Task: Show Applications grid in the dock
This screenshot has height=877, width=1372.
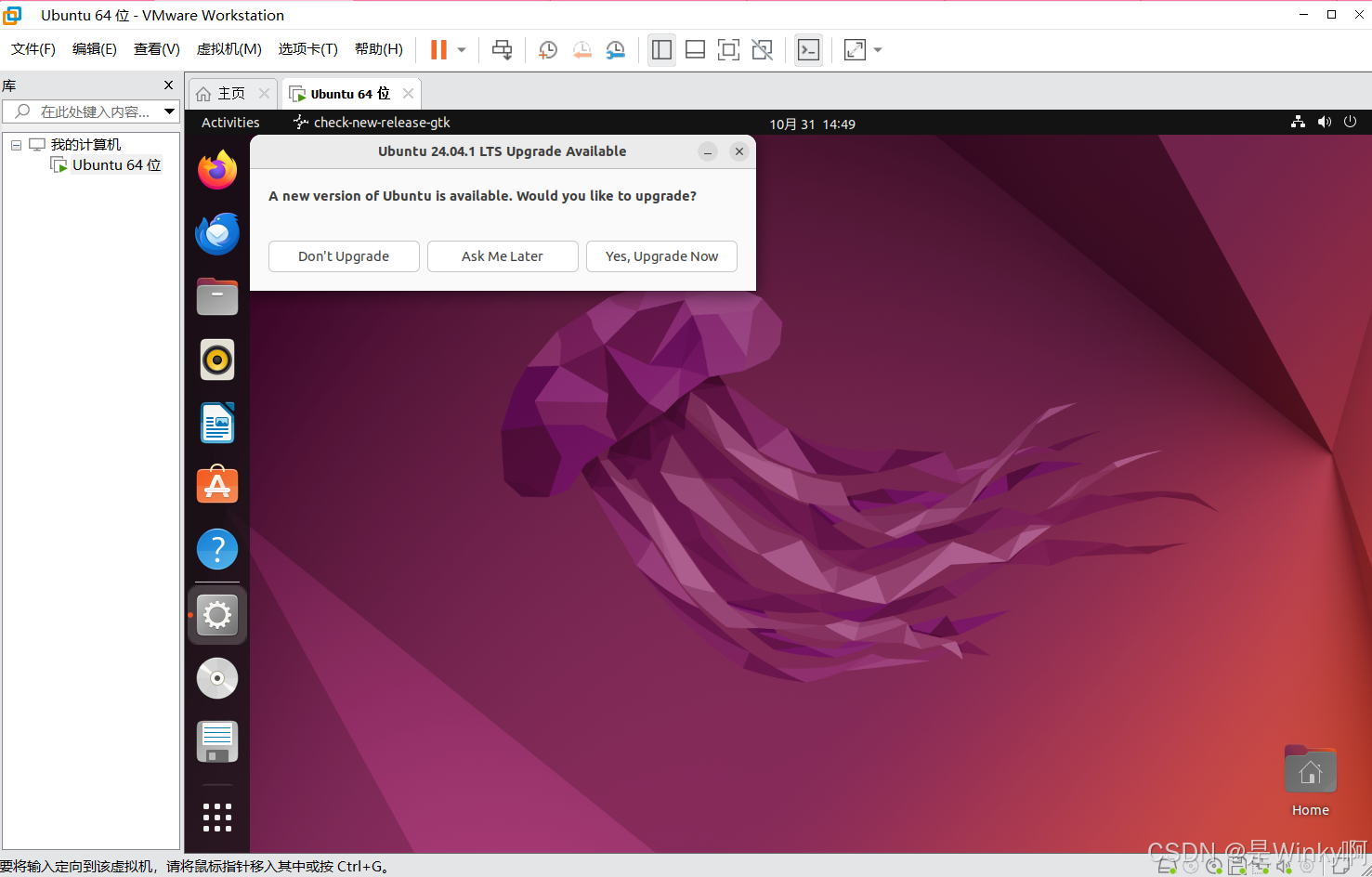Action: click(217, 818)
